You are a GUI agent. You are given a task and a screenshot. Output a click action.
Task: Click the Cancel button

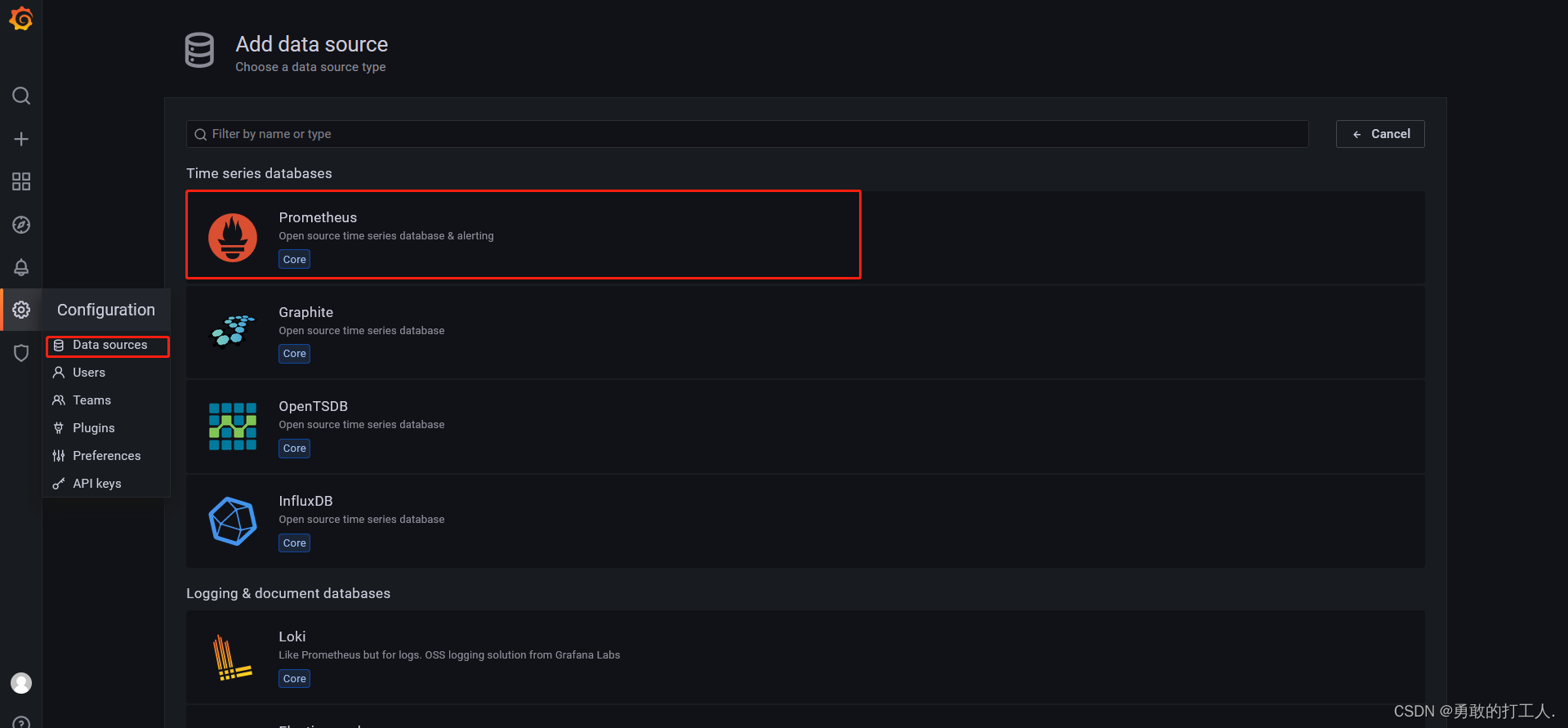click(x=1379, y=133)
